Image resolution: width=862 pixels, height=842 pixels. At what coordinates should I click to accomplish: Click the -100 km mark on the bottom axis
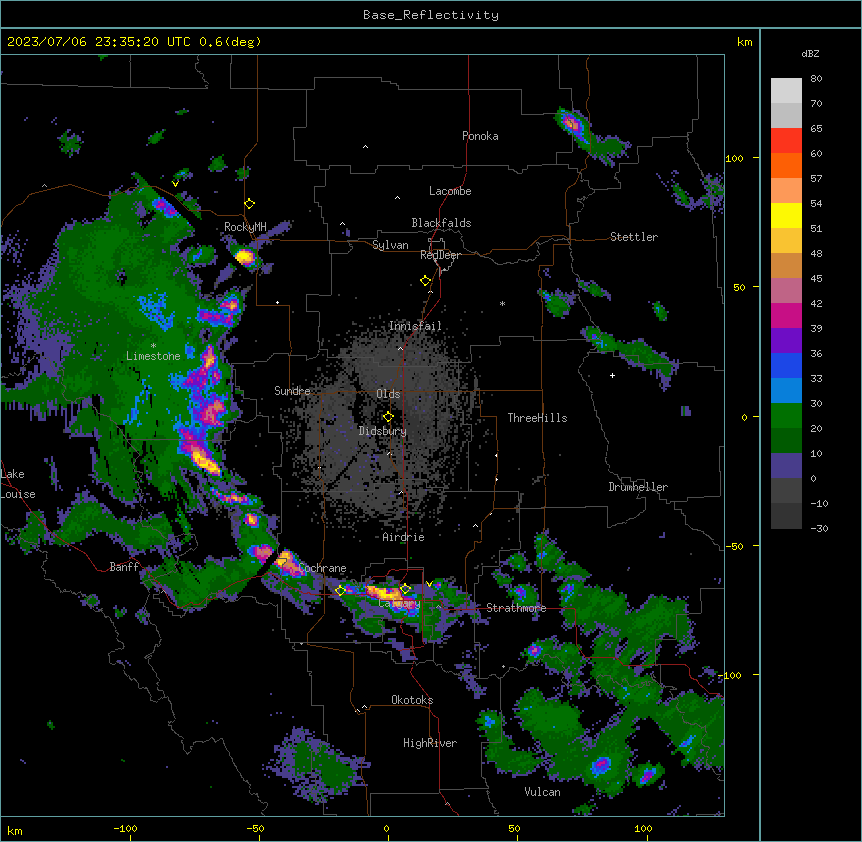point(125,828)
